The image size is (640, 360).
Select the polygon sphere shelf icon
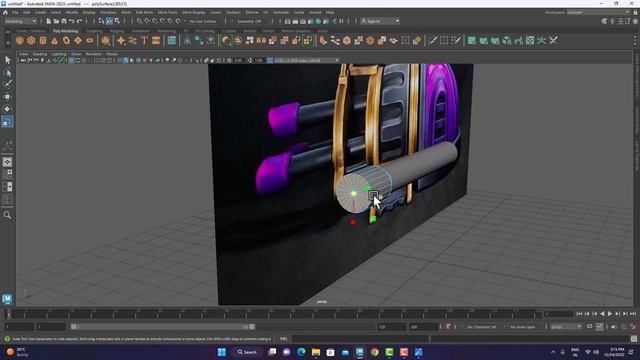[x=20, y=40]
